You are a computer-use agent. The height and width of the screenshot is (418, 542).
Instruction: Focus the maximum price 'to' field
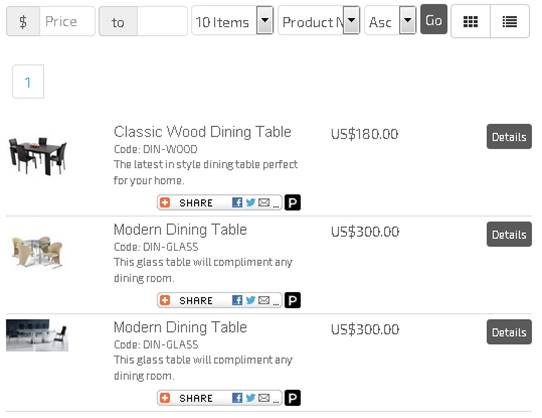162,21
